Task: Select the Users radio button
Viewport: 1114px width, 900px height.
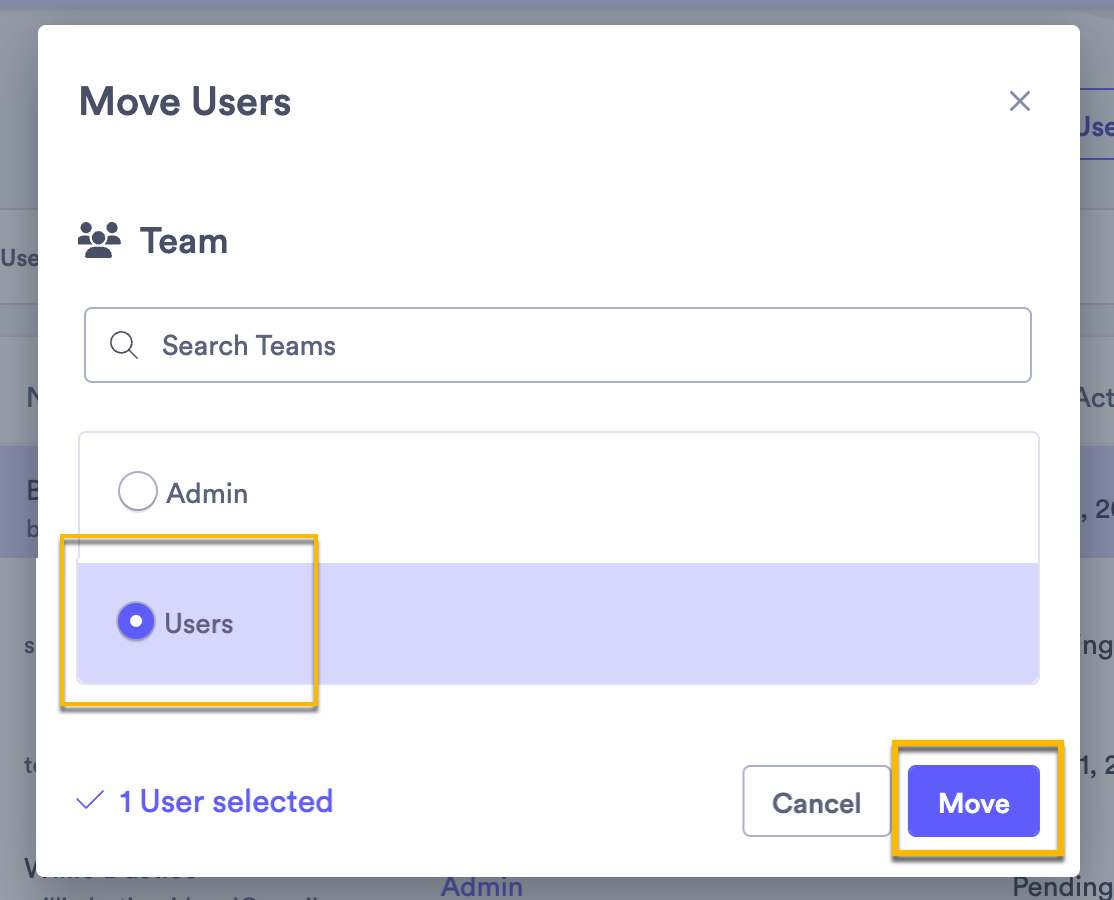Action: point(136,621)
